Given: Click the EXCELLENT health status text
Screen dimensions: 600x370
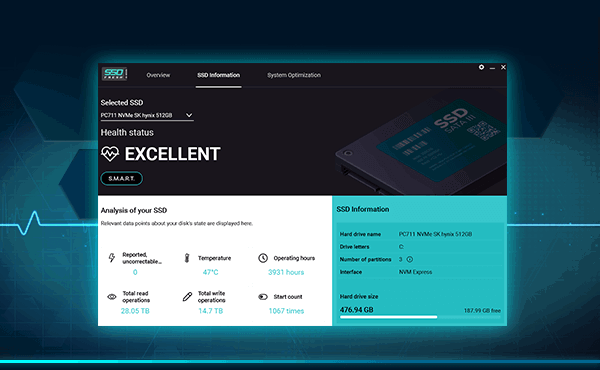Looking at the screenshot, I should click(x=173, y=154).
